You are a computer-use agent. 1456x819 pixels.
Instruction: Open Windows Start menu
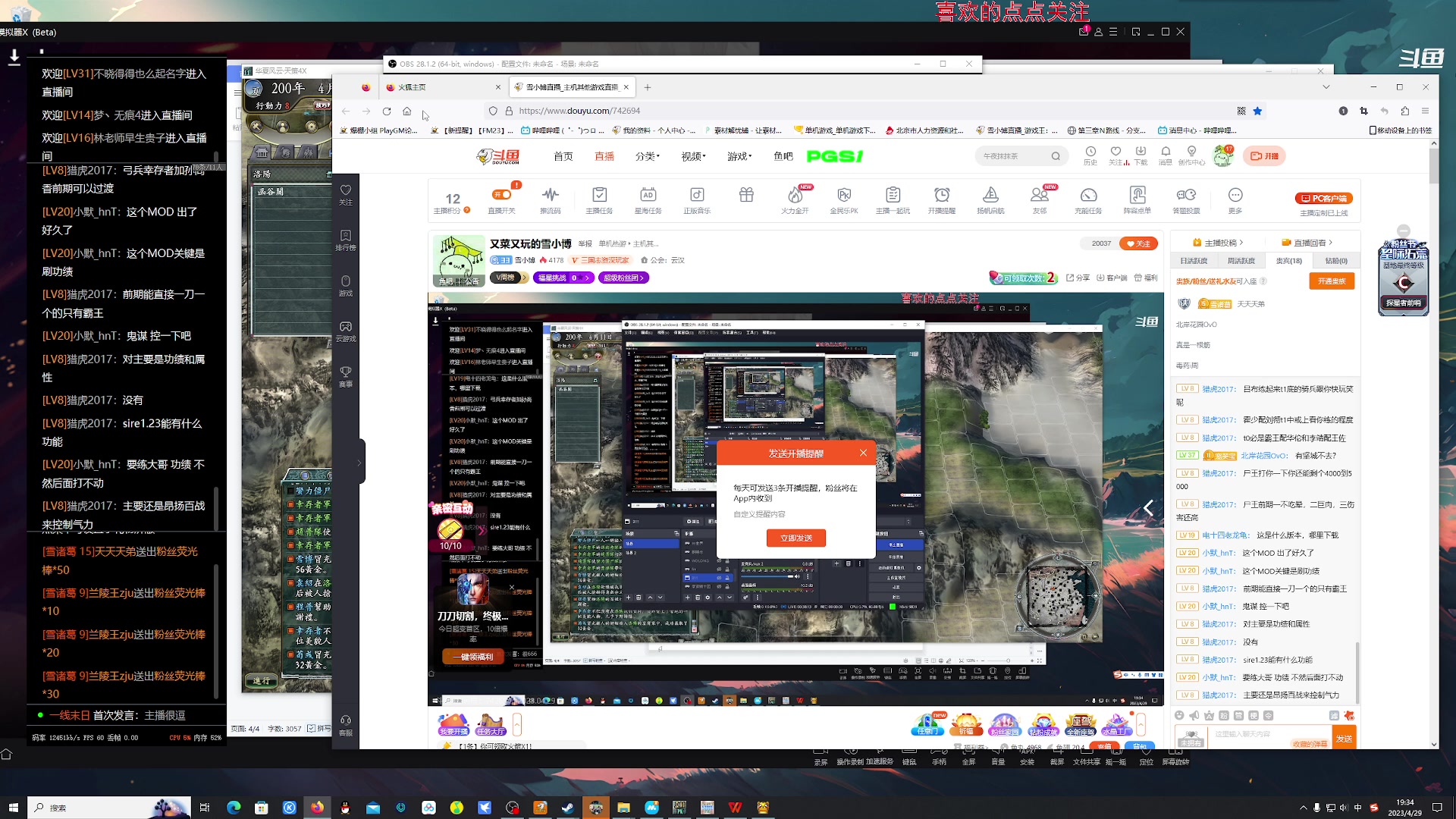pos(13,808)
